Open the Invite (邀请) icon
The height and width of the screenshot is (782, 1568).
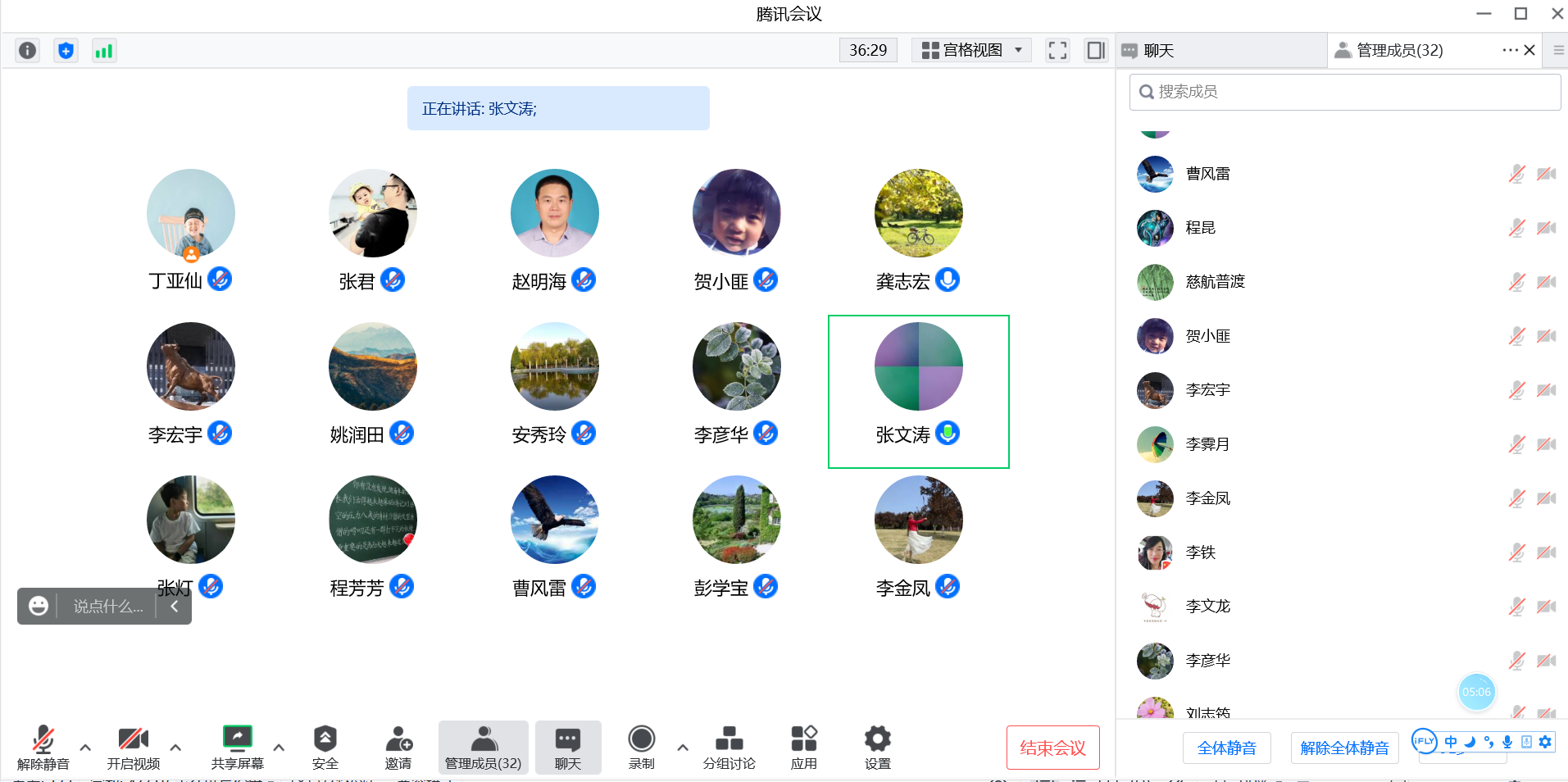pyautogui.click(x=398, y=747)
